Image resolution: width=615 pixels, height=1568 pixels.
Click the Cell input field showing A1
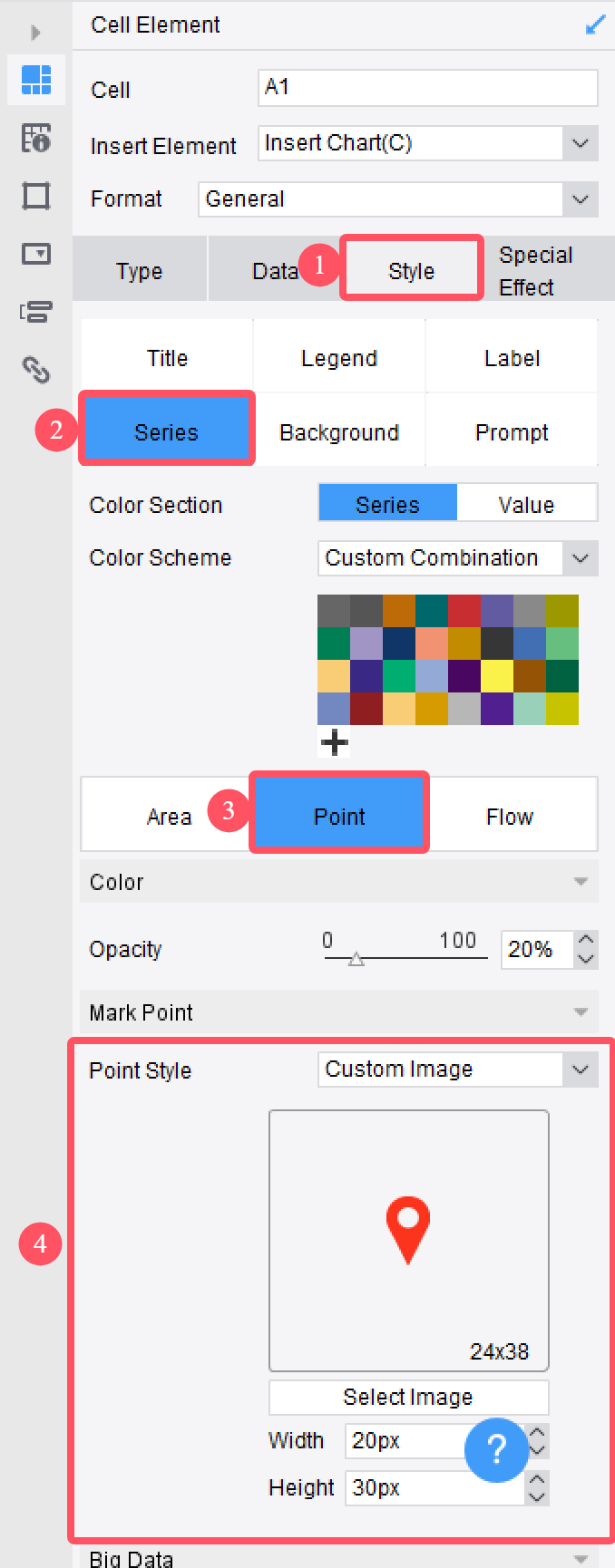click(x=427, y=87)
